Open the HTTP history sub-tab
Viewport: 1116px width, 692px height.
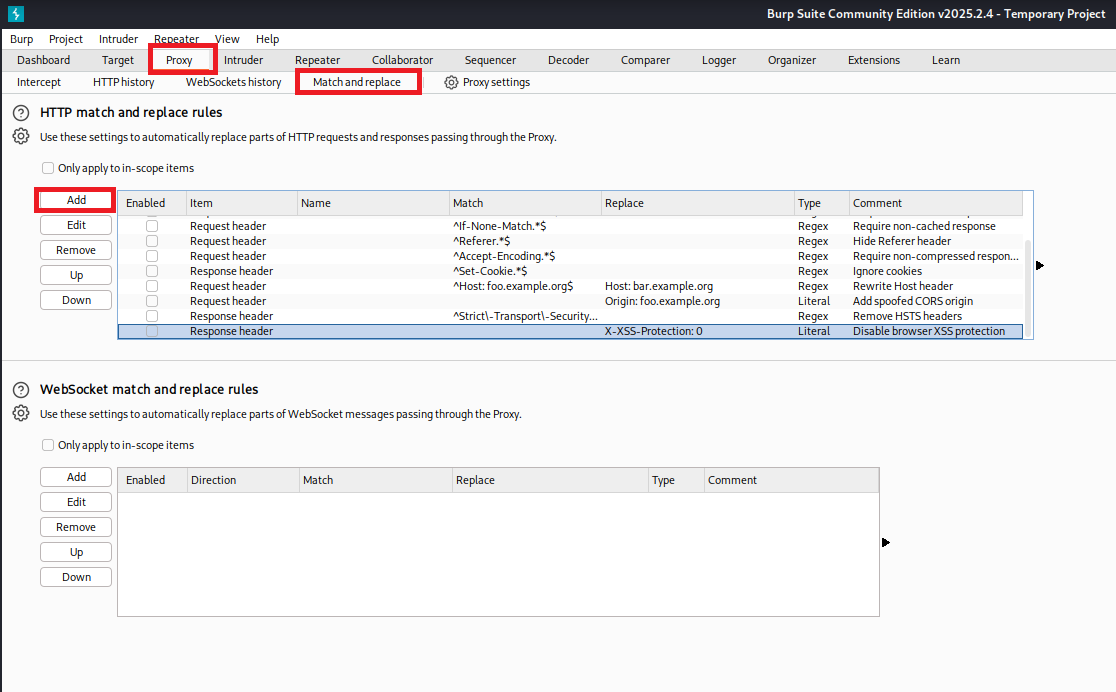coord(123,82)
